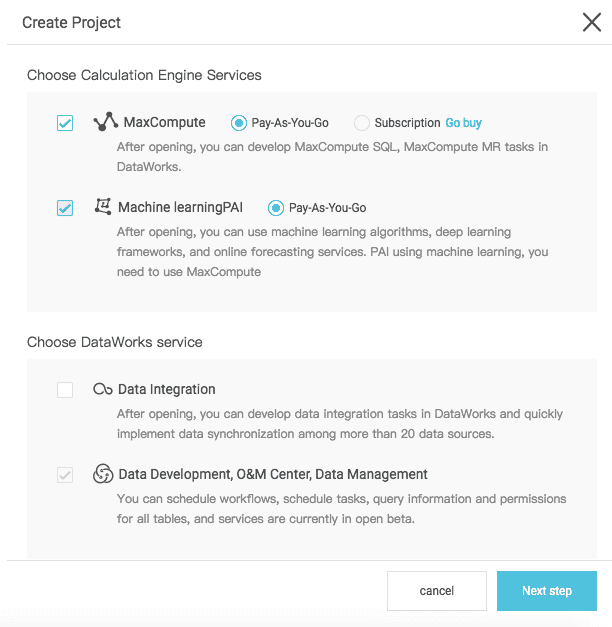Open the Go buy link
Viewport: 612px width, 627px height.
click(463, 123)
